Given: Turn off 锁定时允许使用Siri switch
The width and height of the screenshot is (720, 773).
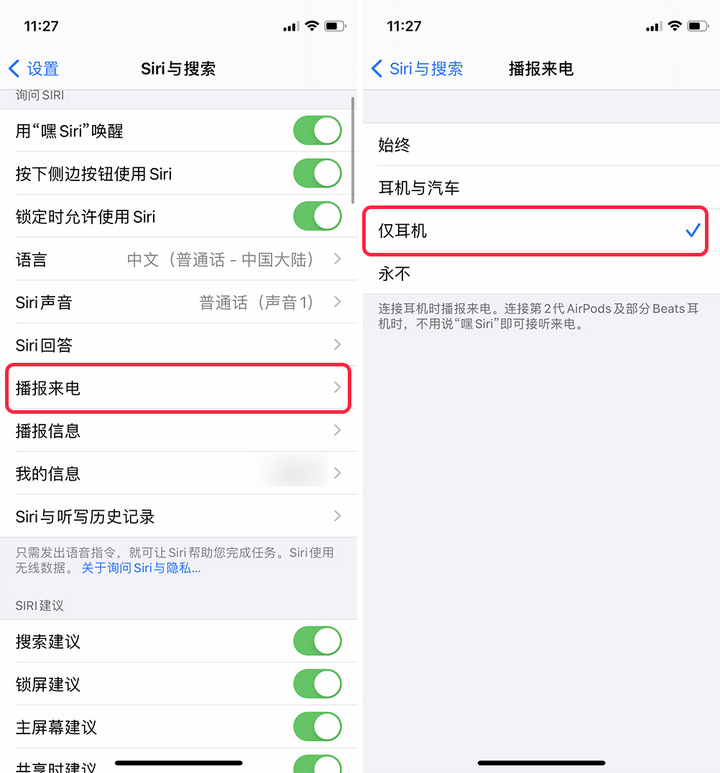Looking at the screenshot, I should (x=317, y=216).
